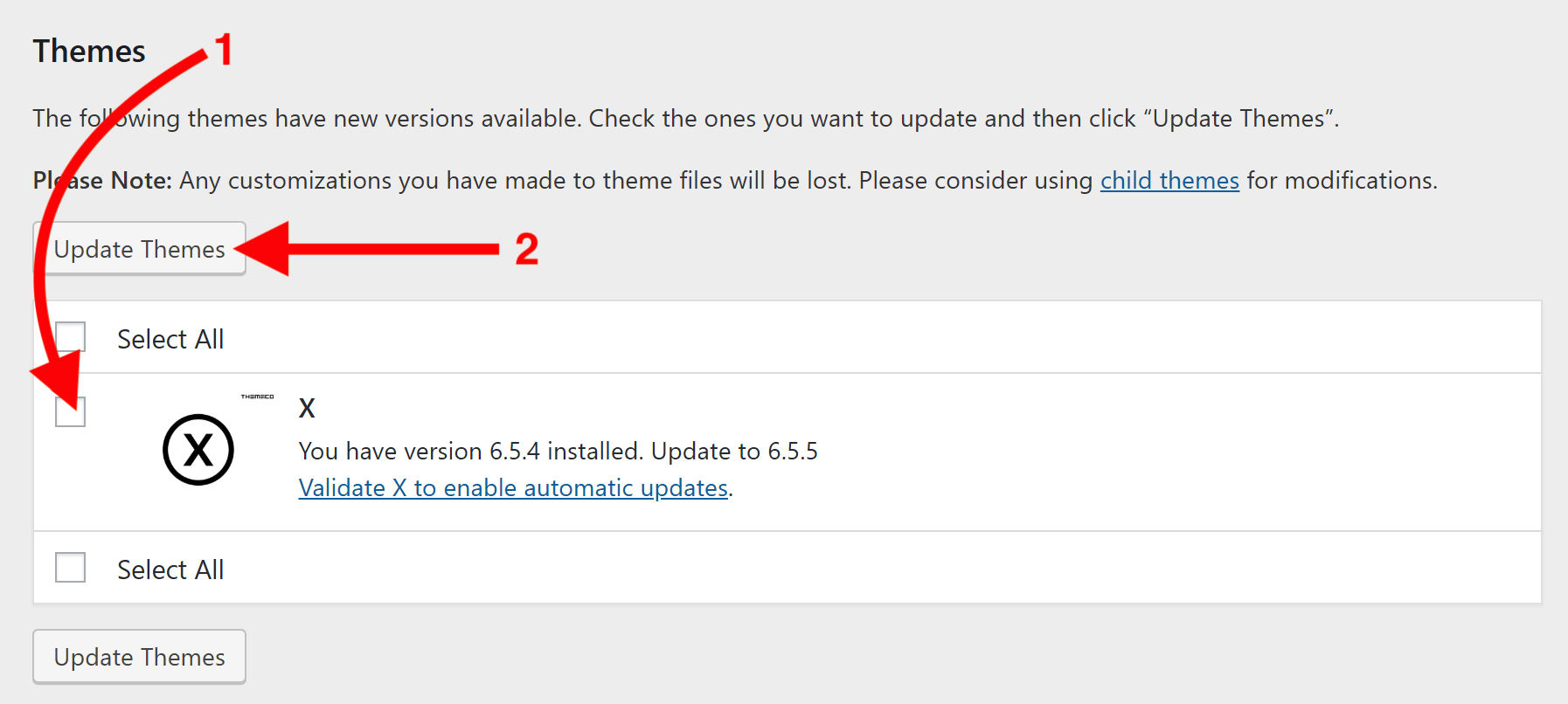1568x704 pixels.
Task: Click the Update Themes button at the top
Action: (x=139, y=249)
